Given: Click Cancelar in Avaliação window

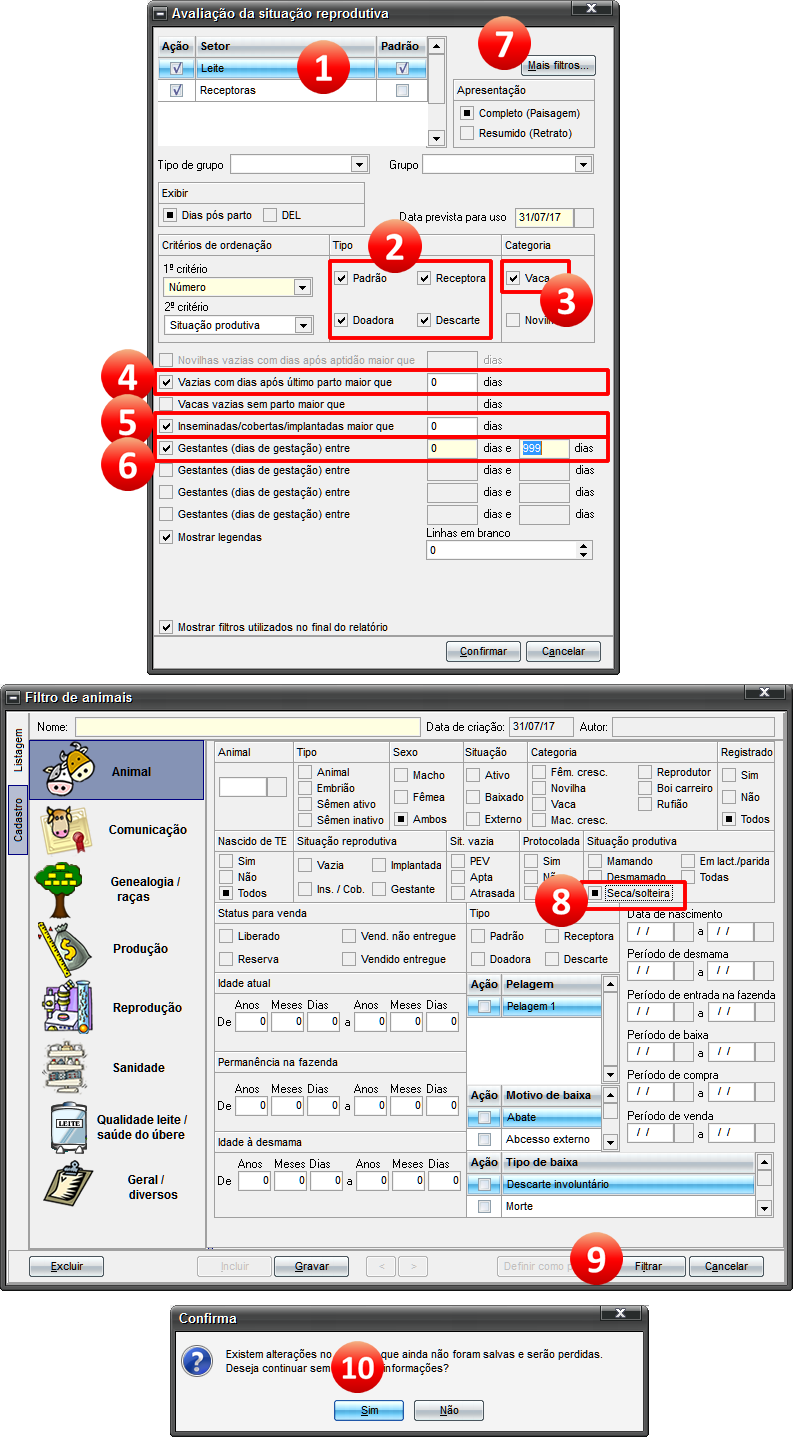Looking at the screenshot, I should [x=563, y=651].
